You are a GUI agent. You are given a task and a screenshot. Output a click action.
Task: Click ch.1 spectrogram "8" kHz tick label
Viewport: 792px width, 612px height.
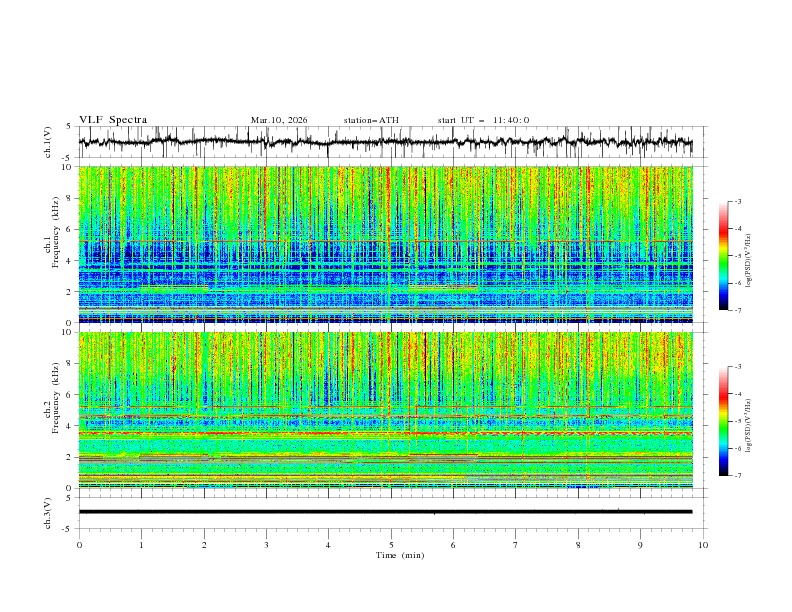point(70,198)
